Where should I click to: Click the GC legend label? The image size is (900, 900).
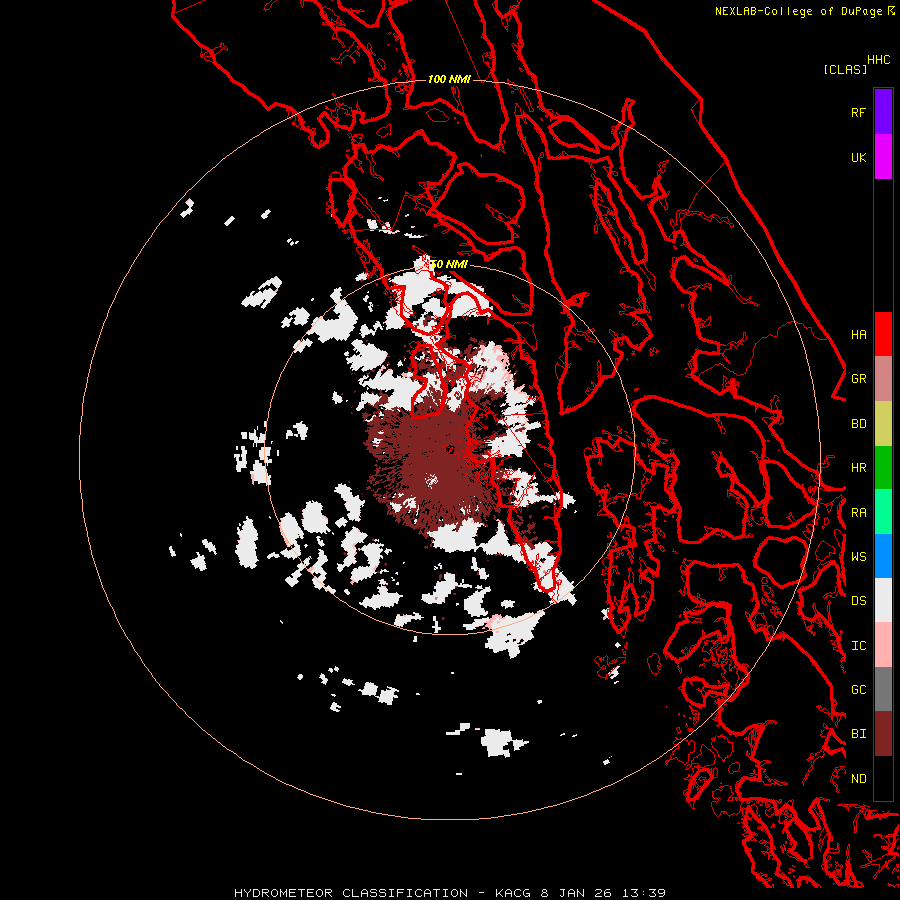click(x=858, y=690)
